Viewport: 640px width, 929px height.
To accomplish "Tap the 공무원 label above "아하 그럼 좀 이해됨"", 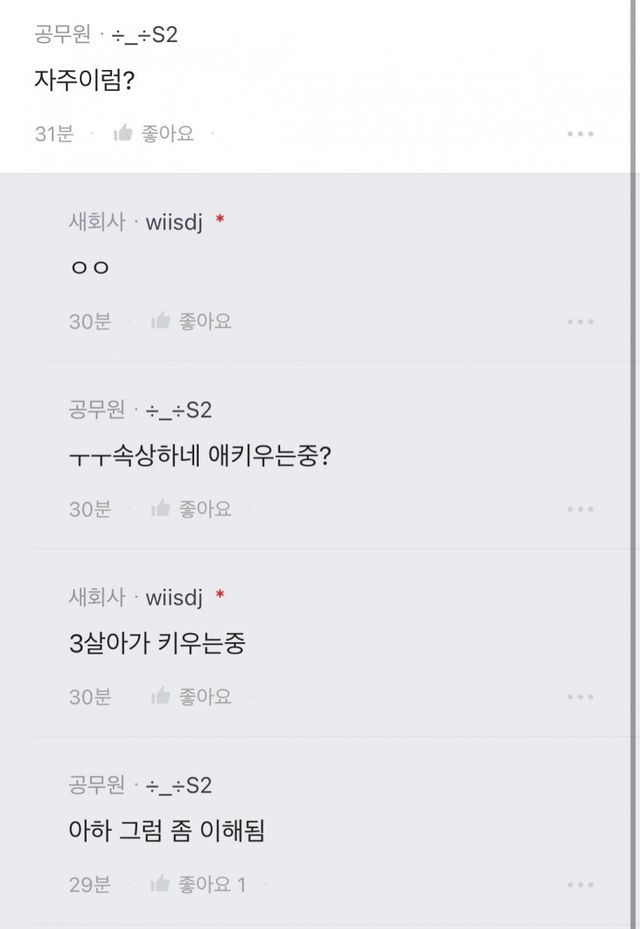I will pos(97,785).
